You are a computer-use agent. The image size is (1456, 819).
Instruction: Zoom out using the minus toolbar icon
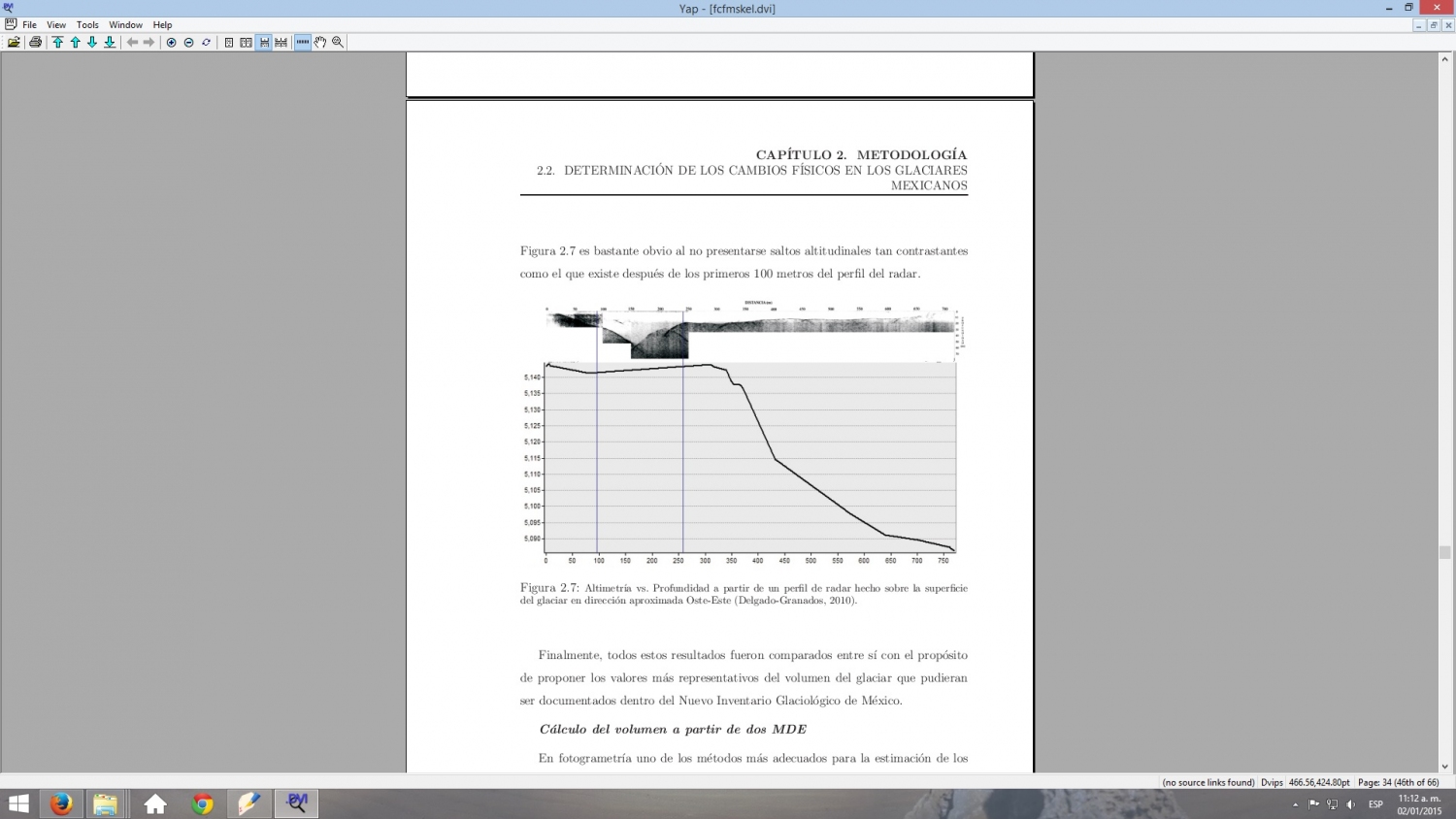189,43
